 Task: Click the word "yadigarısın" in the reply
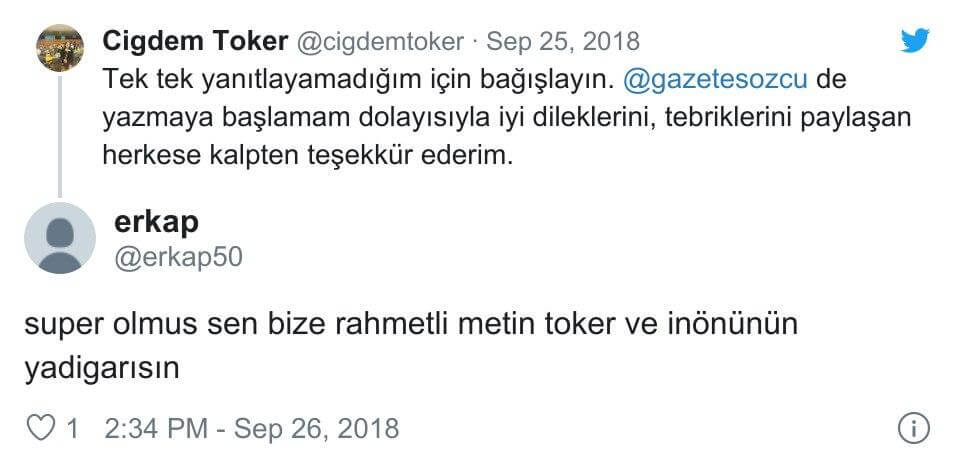102,367
